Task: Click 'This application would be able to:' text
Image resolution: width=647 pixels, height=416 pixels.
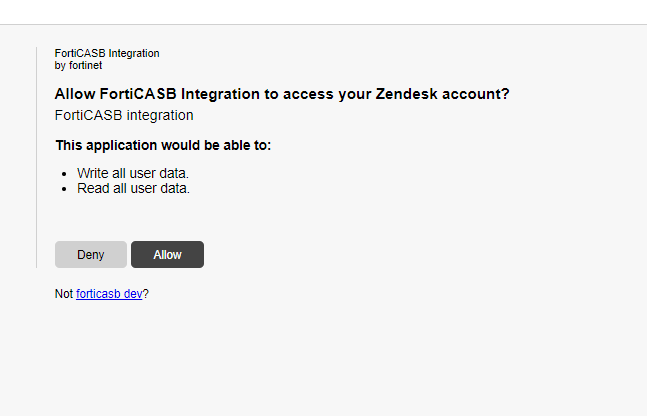Action: click(163, 146)
